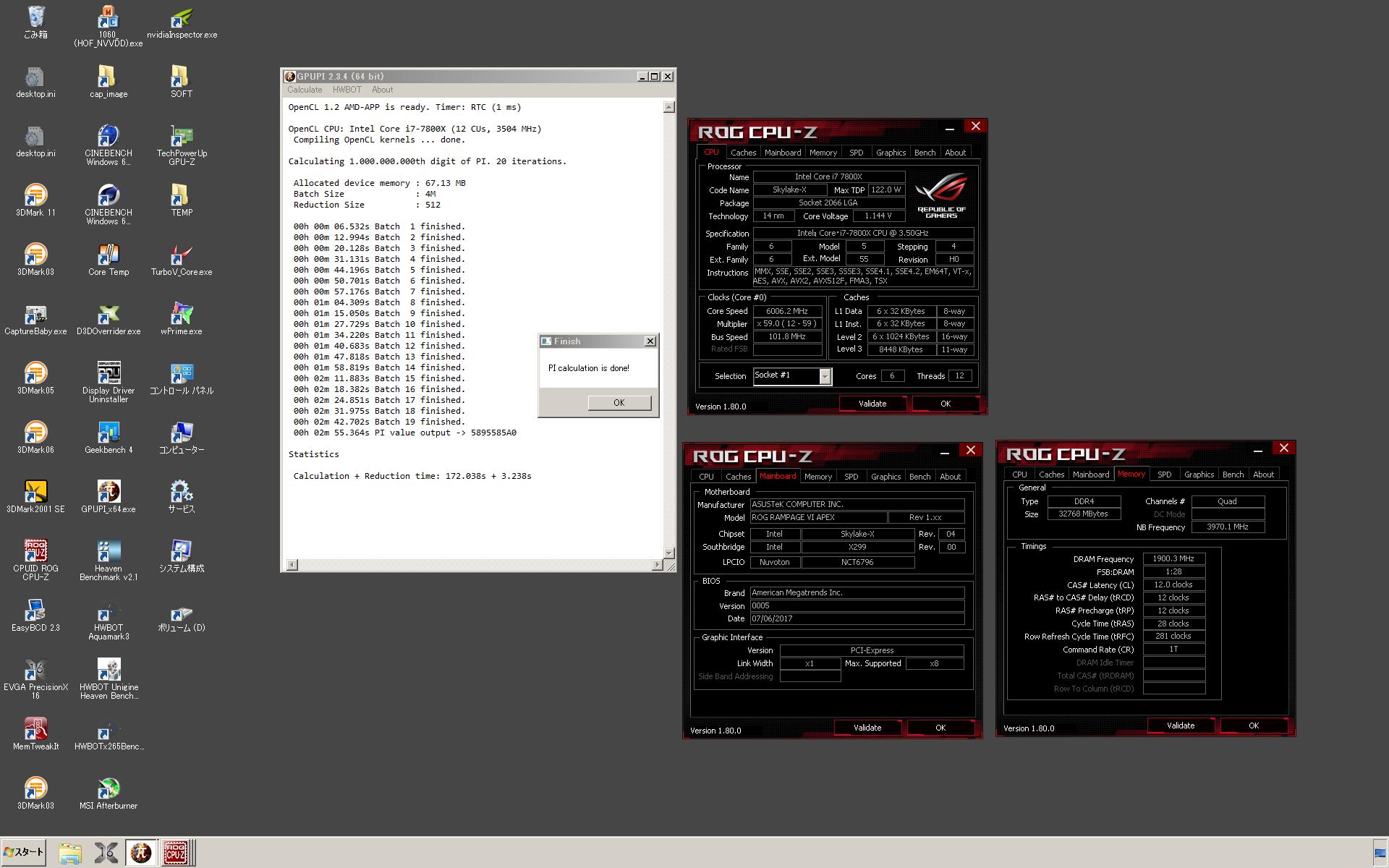
Task: Launch MSI Afterburner desktop icon
Action: [x=109, y=793]
